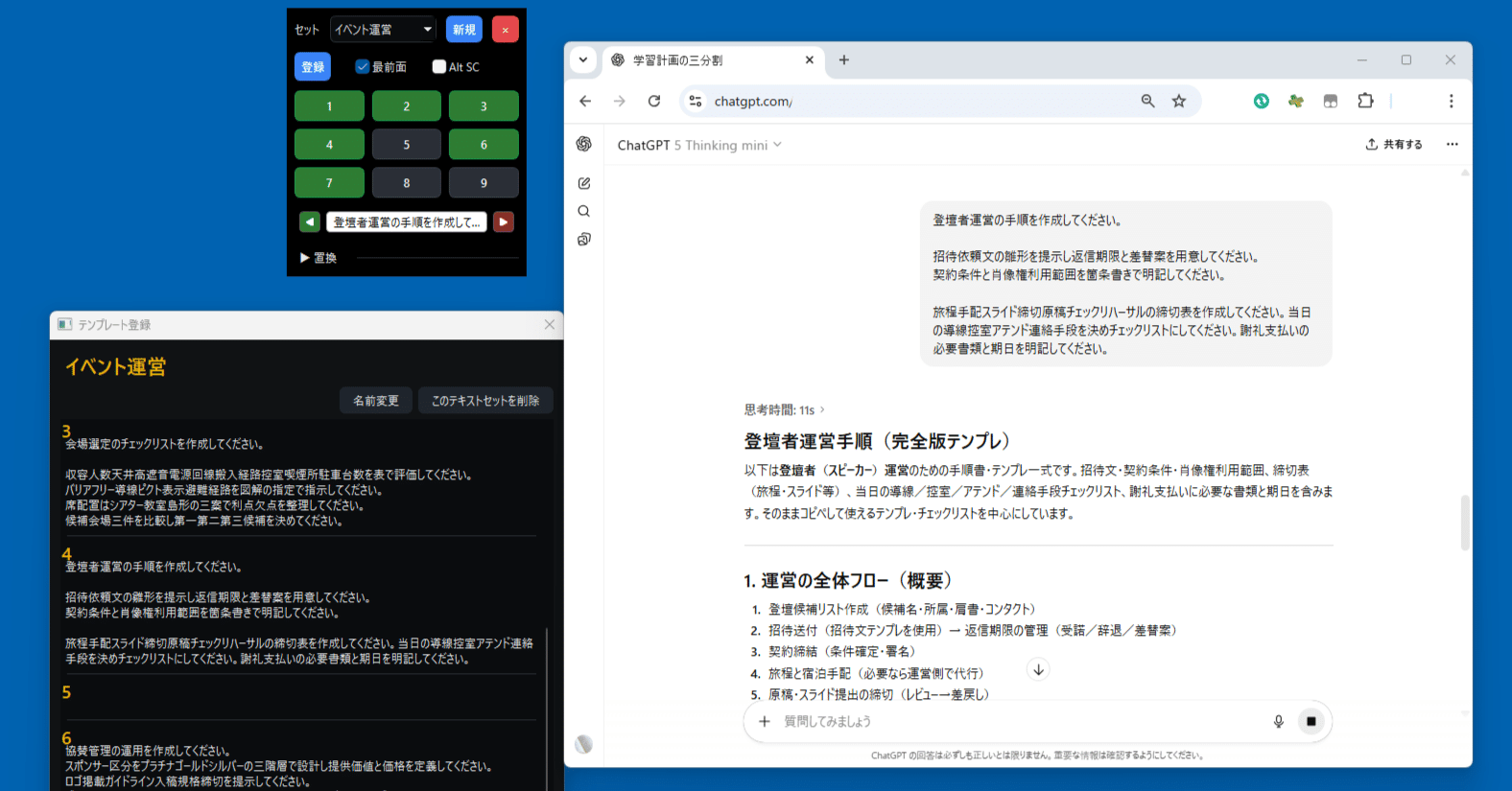Select template slot 6
The width and height of the screenshot is (1512, 791).
pyautogui.click(x=484, y=144)
